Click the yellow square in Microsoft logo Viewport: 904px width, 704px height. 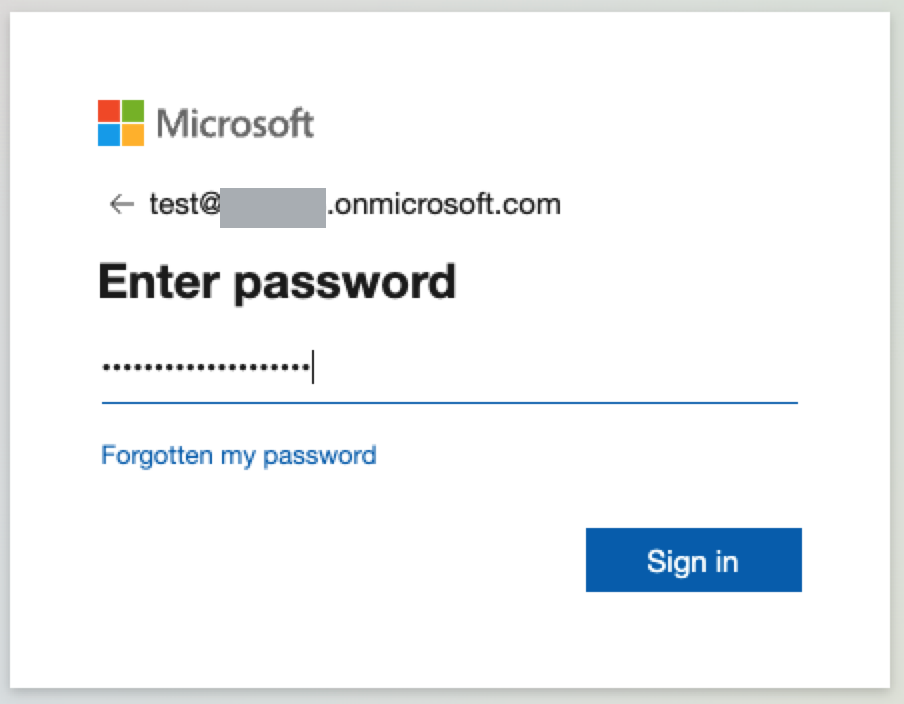[133, 135]
